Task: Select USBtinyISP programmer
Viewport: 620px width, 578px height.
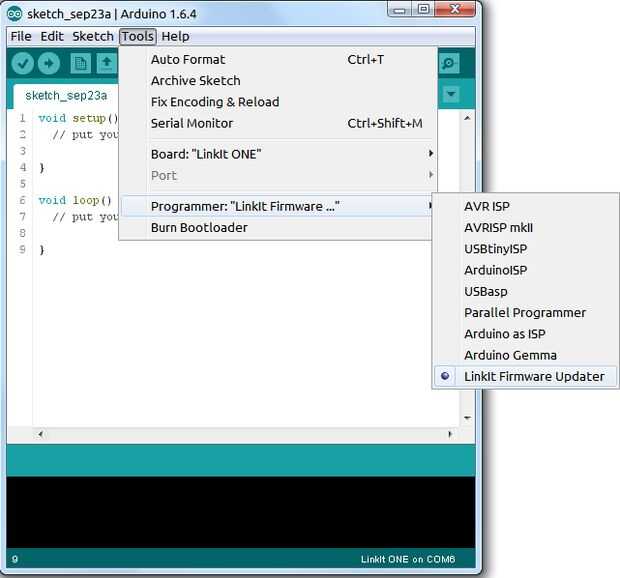Action: coord(525,249)
